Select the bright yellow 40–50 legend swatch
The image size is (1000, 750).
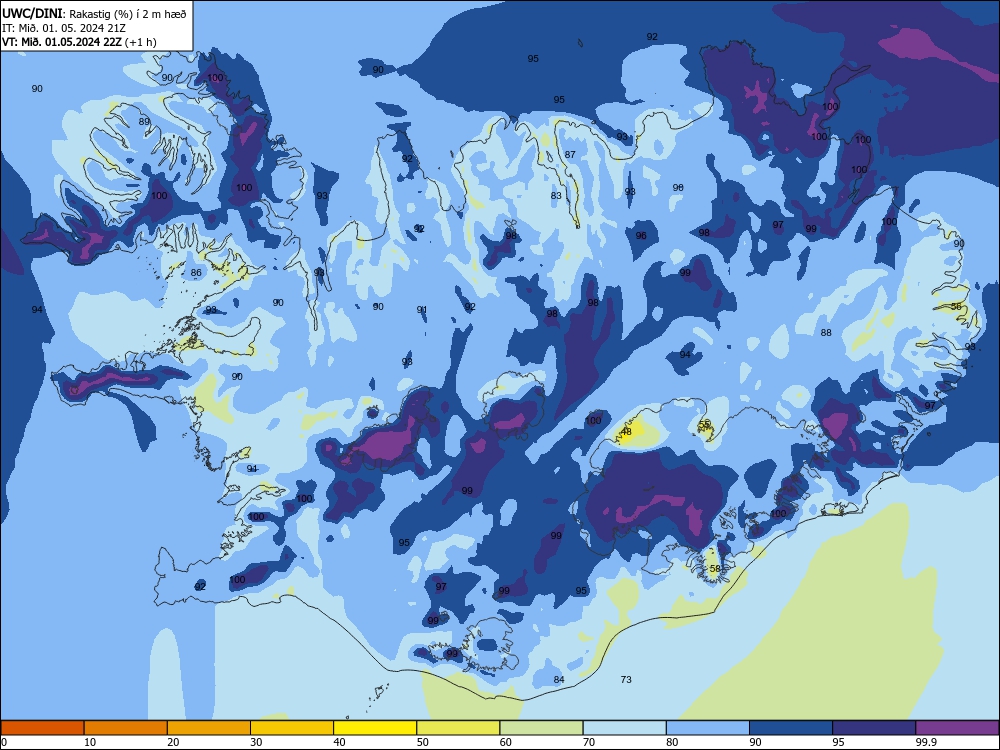[x=375, y=728]
